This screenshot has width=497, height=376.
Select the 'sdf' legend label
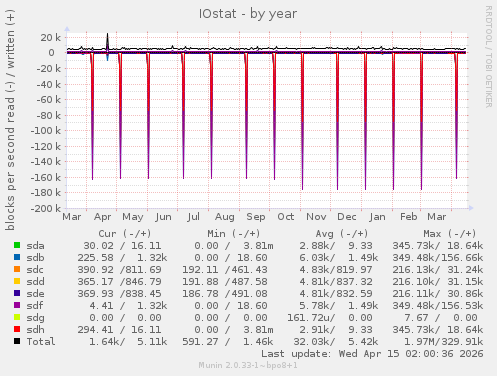tap(35, 306)
